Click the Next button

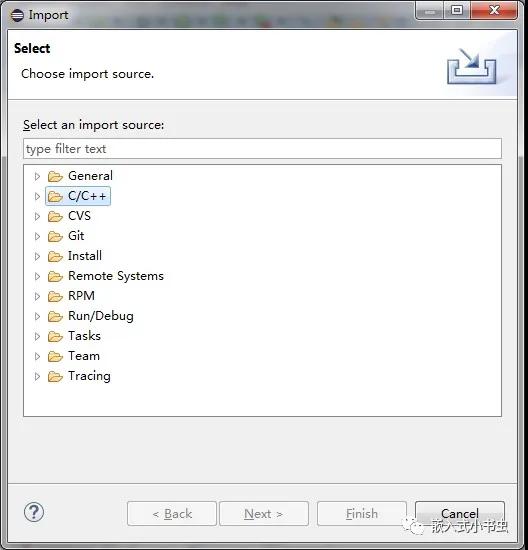264,514
